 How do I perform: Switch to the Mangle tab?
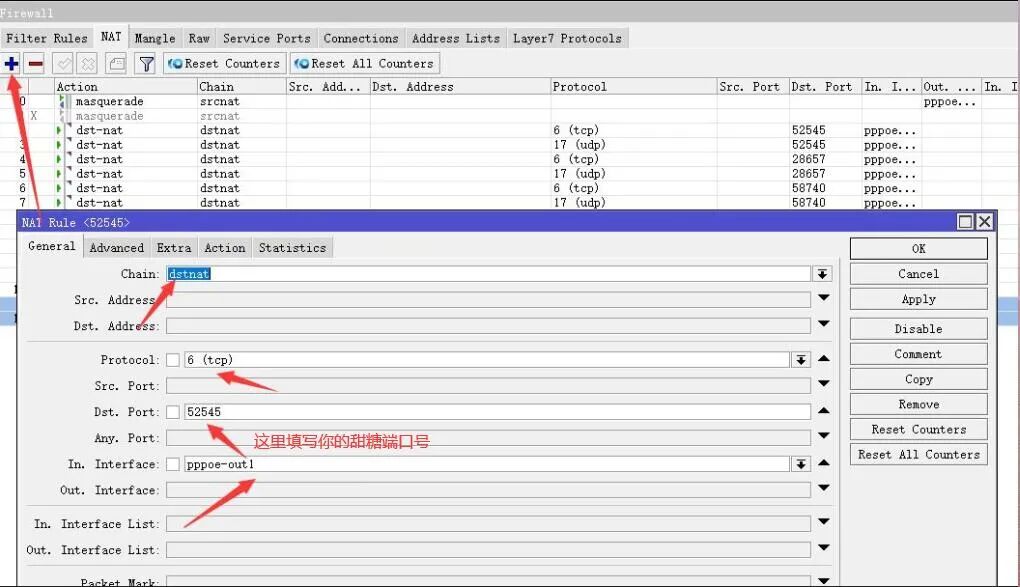coord(154,37)
